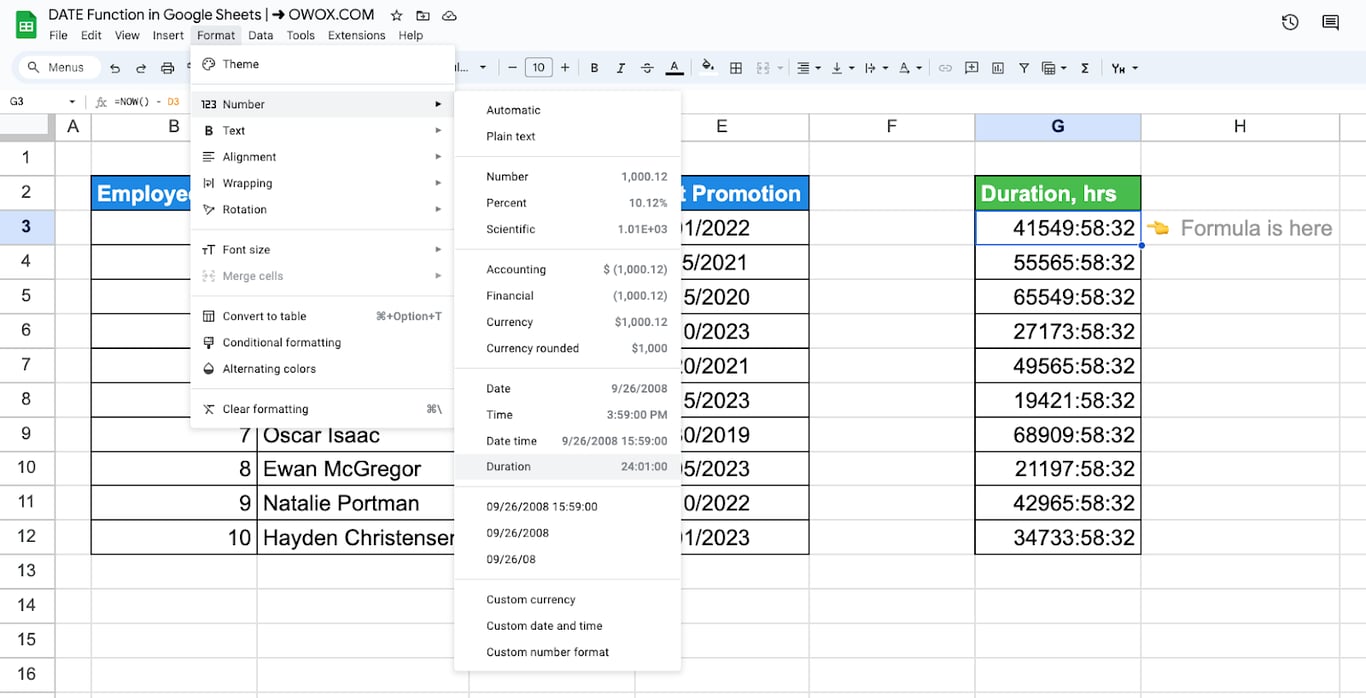Toggle bold formatting
Image resolution: width=1366 pixels, height=698 pixels.
click(594, 68)
